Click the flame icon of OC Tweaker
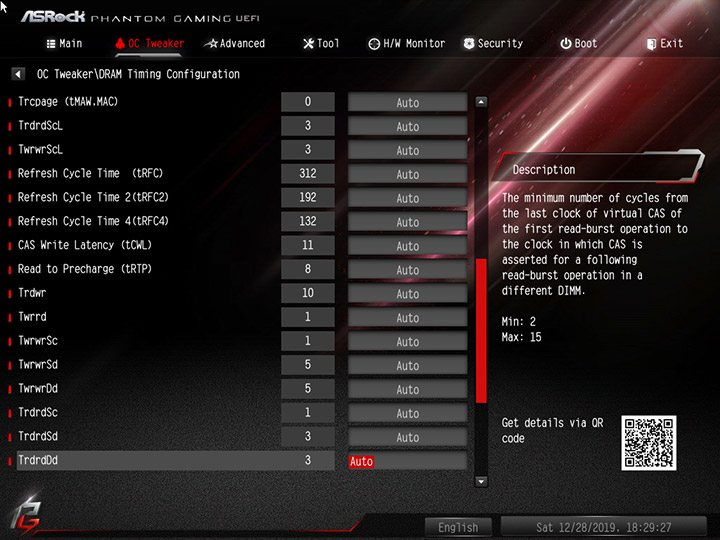The height and width of the screenshot is (540, 720). [x=120, y=44]
